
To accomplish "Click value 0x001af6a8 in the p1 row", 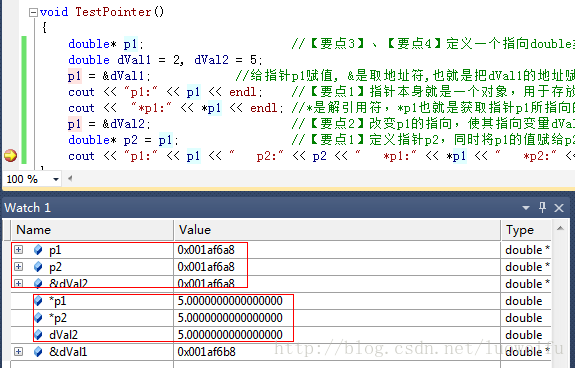I will coord(206,250).
